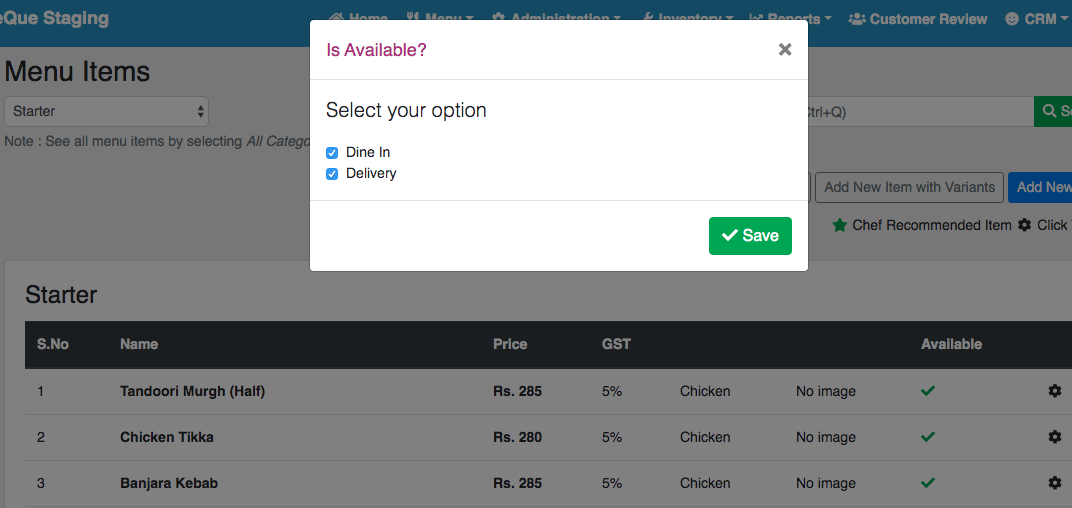Click gear icon for Chicken Tikka
Viewport: 1072px width, 508px height.
[x=1054, y=437]
